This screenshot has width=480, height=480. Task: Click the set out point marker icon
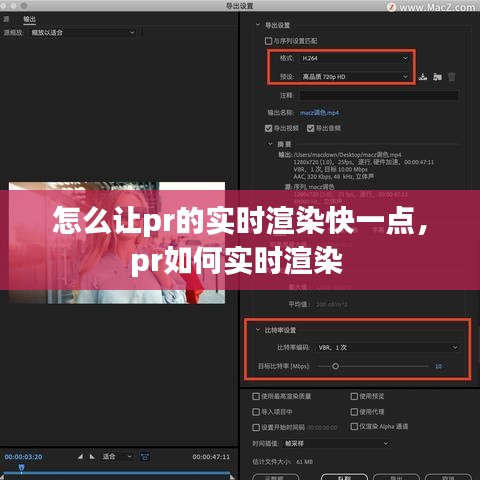pos(92,456)
